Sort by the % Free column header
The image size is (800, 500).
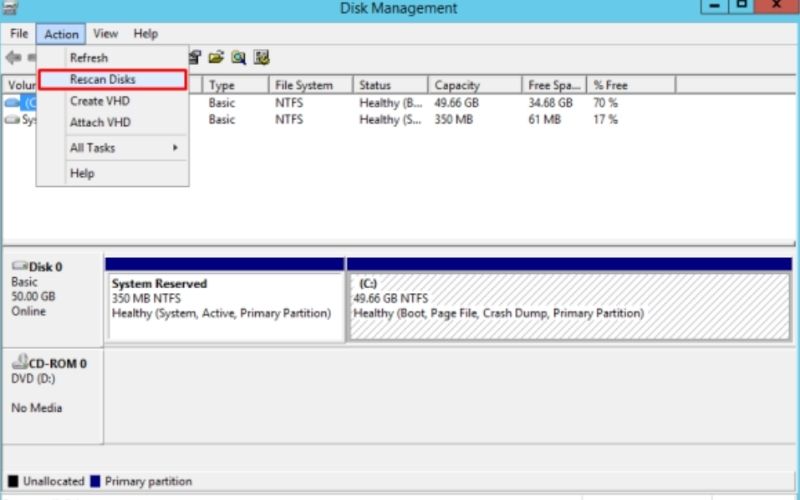click(x=631, y=85)
